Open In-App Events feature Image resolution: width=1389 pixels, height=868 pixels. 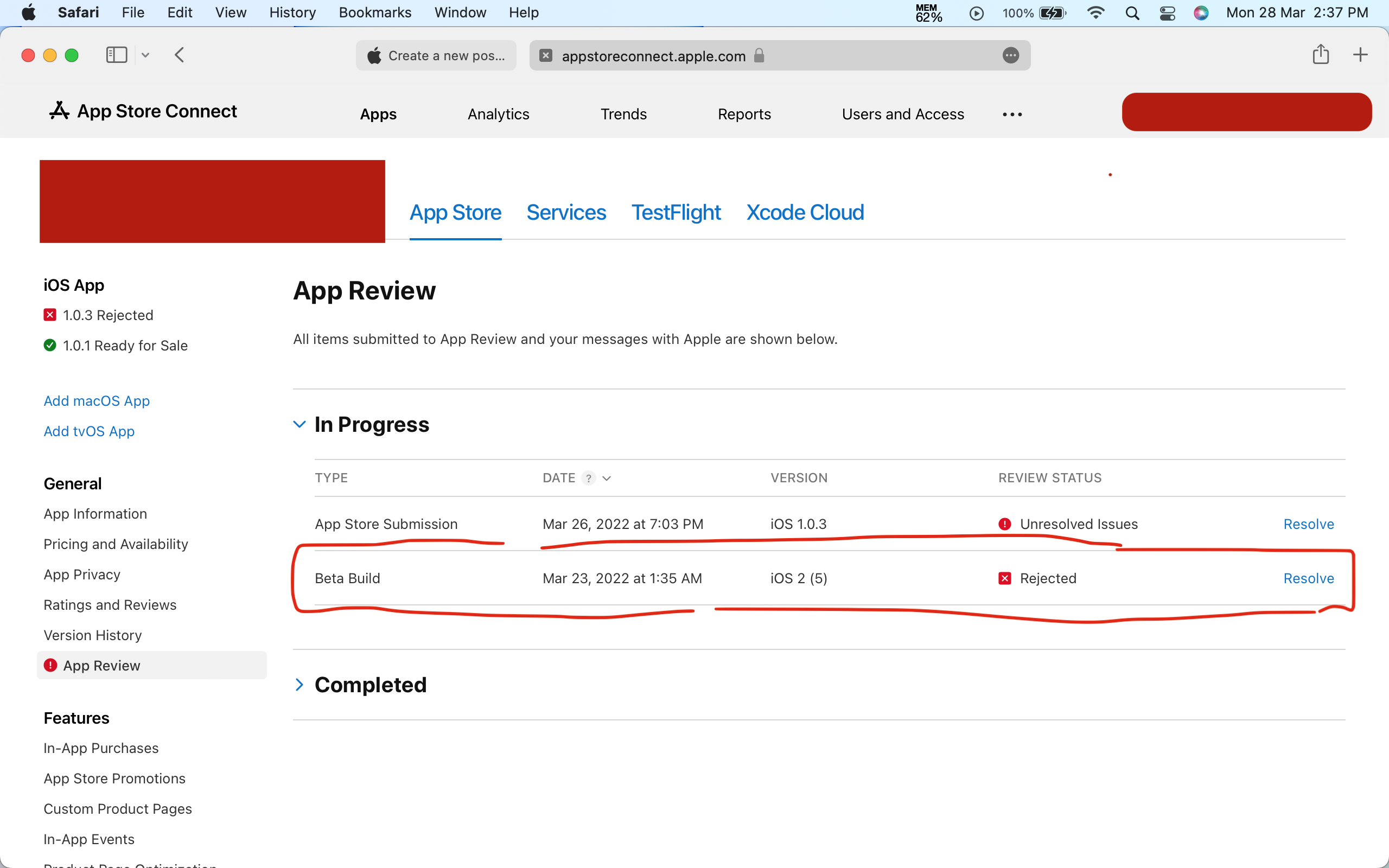89,839
